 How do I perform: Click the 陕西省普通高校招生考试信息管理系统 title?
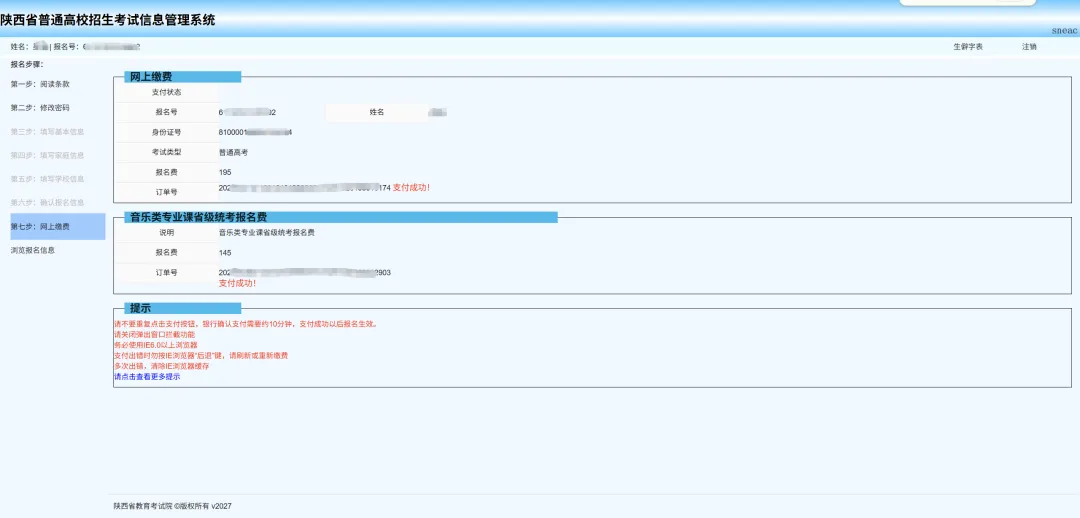[108, 21]
